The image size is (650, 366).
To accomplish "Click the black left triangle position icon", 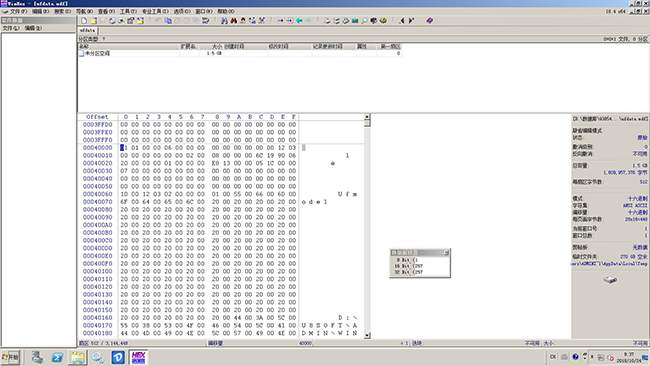I will pos(401,20).
